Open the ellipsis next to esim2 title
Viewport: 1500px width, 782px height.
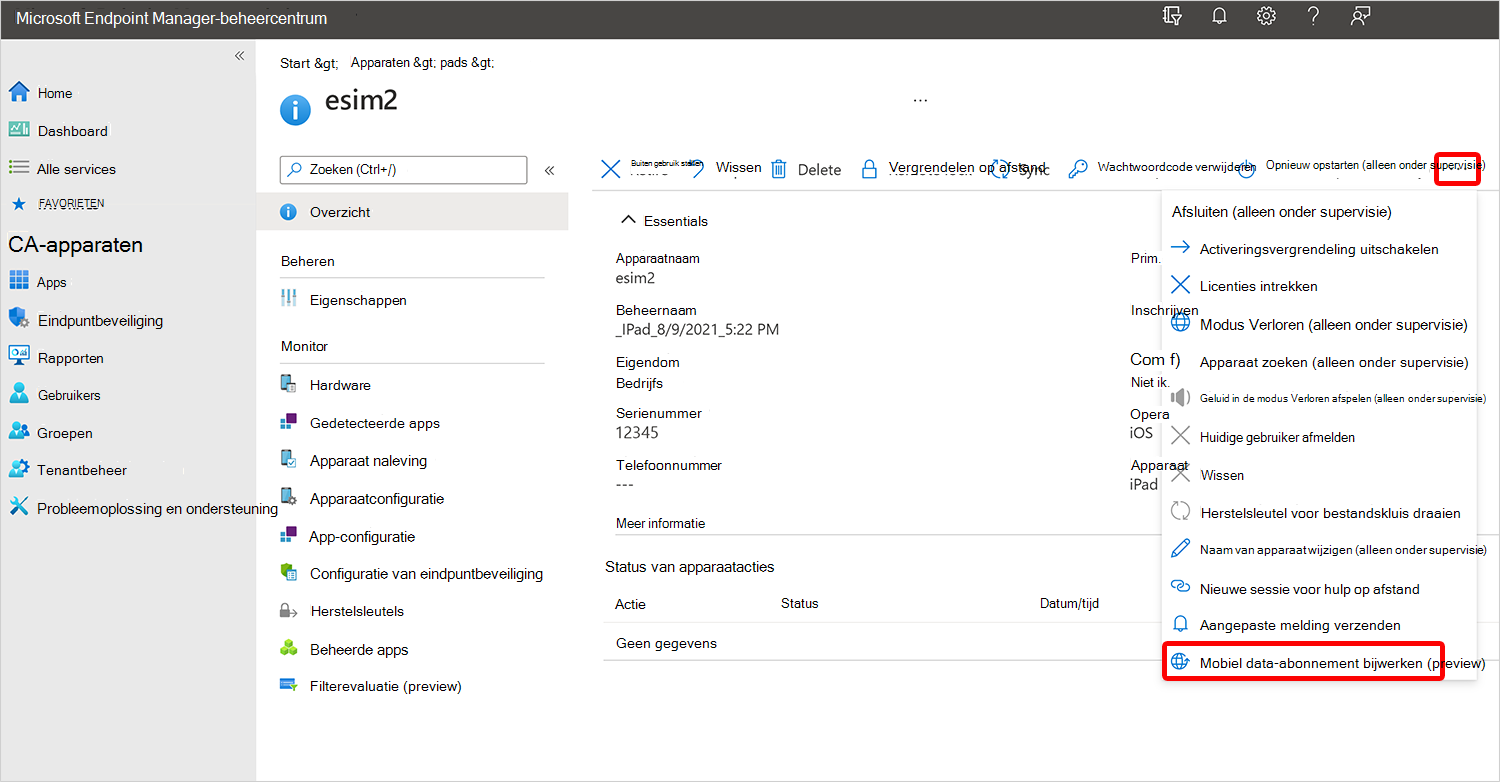click(920, 100)
